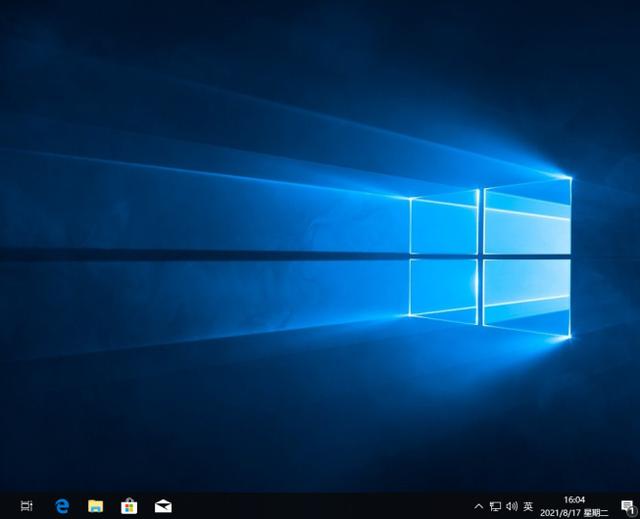Click lower-left pane of wallpaper Windows logo
This screenshot has width=640, height=519.
(444, 288)
